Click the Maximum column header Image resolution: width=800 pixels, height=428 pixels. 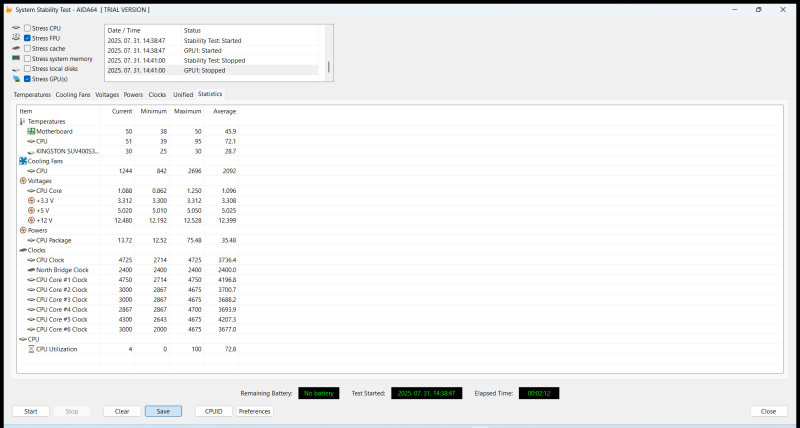187,111
